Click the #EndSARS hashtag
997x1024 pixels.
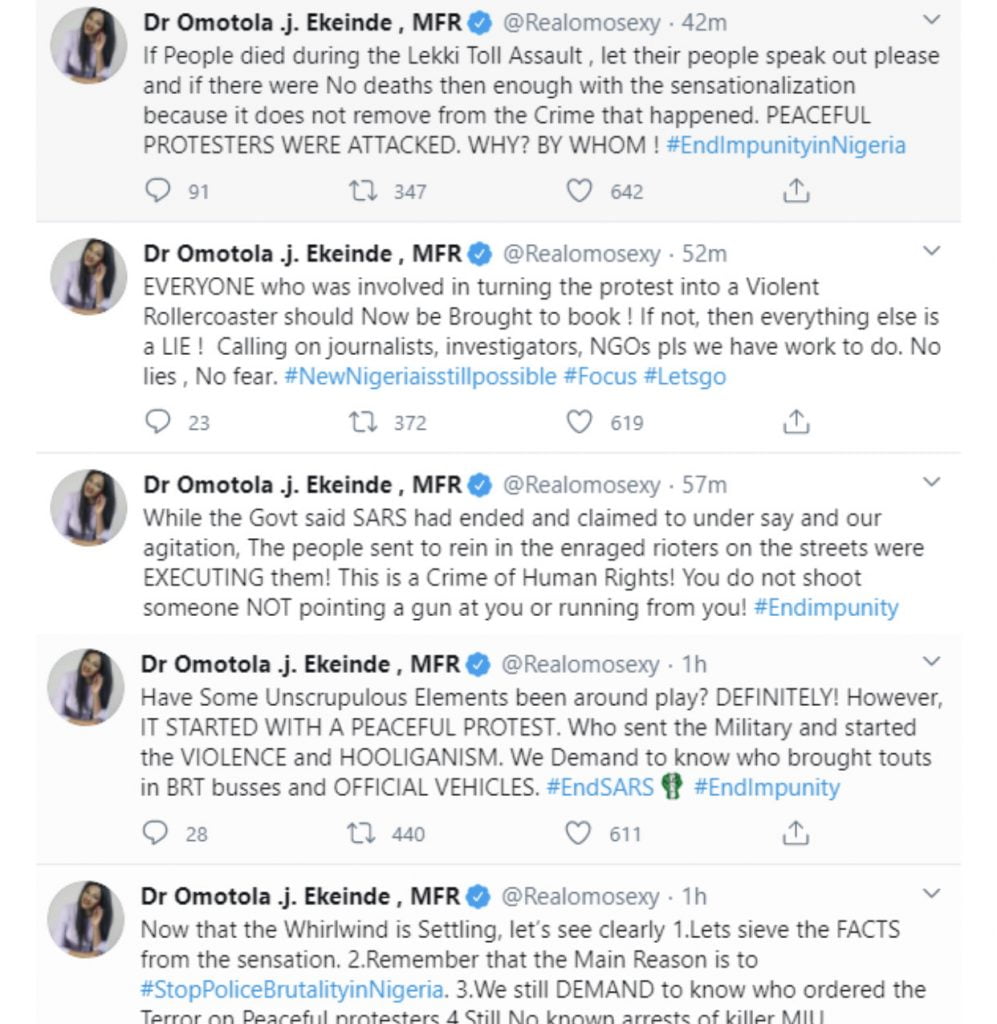click(599, 787)
